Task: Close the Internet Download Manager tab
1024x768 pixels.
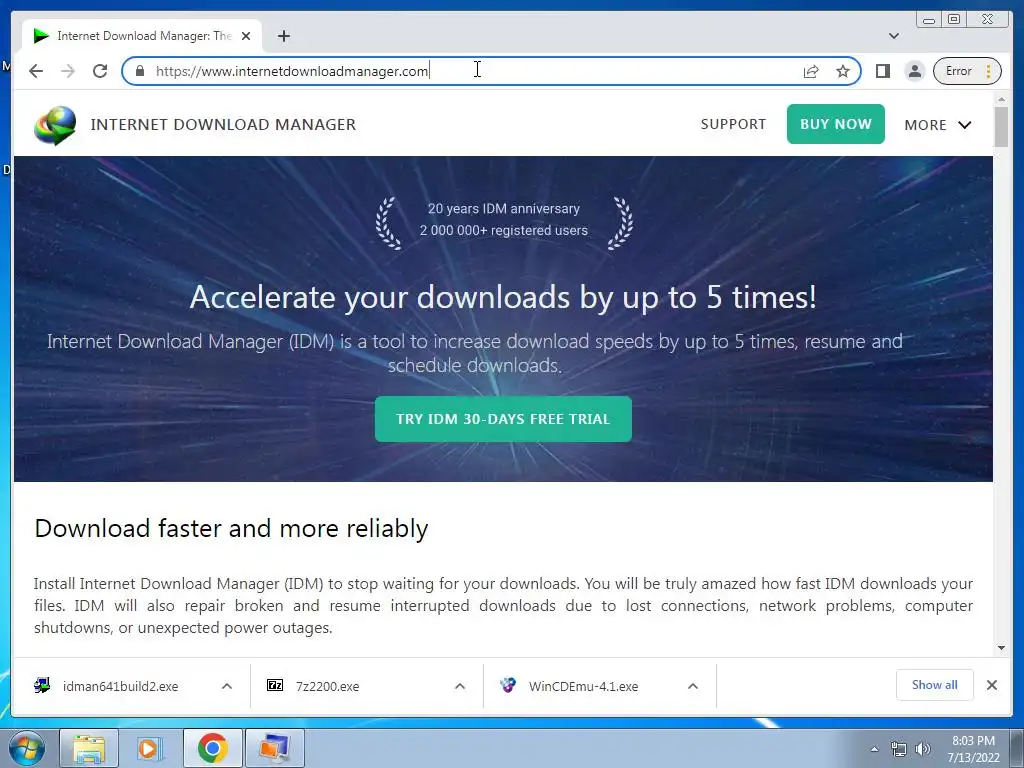Action: coord(246,36)
